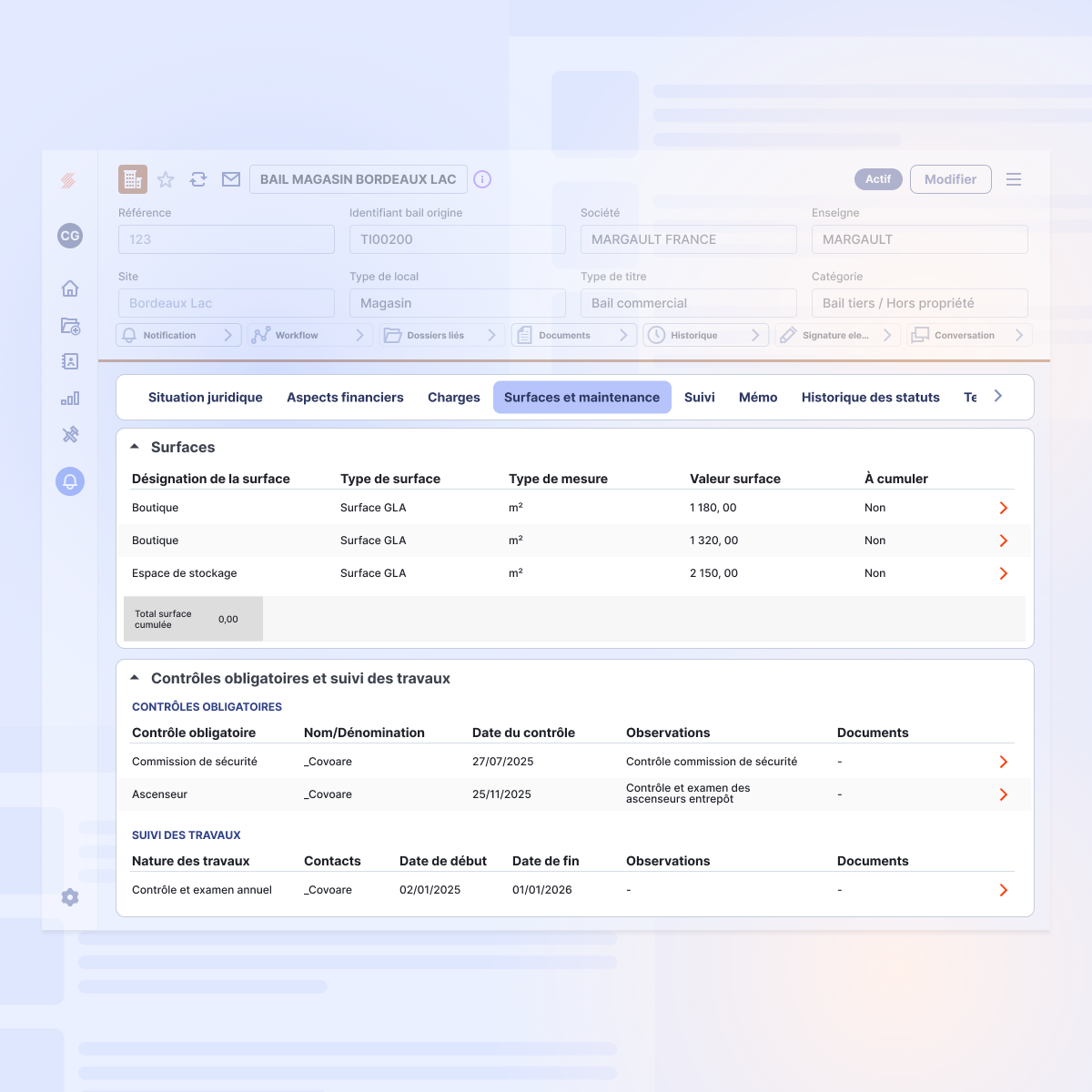This screenshot has height=1092, width=1092.
Task: Switch to Situation juridique tab
Action: tap(206, 398)
